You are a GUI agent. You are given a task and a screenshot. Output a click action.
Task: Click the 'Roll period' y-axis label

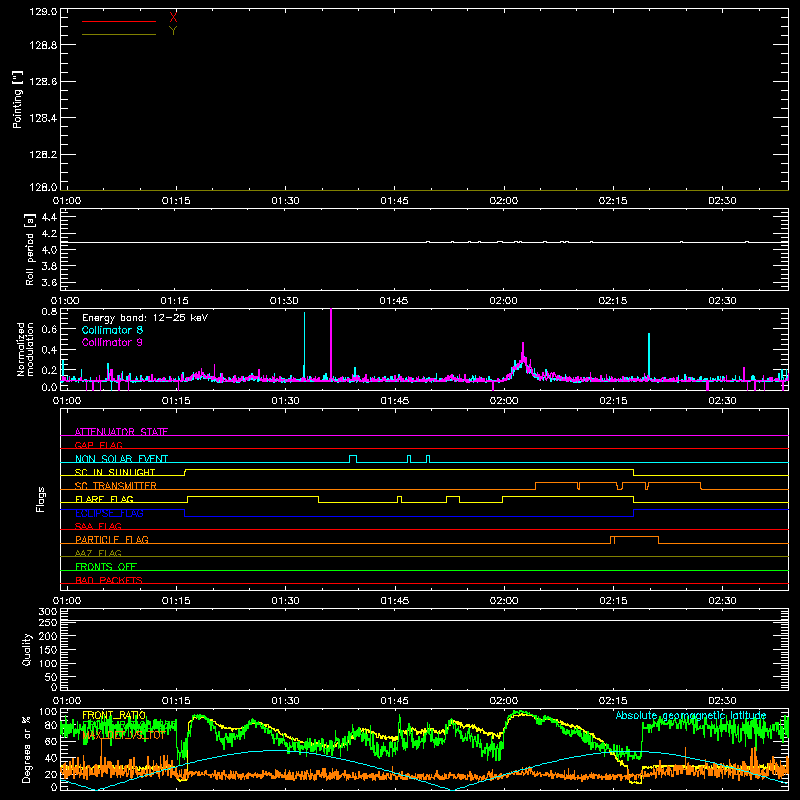pyautogui.click(x=30, y=249)
